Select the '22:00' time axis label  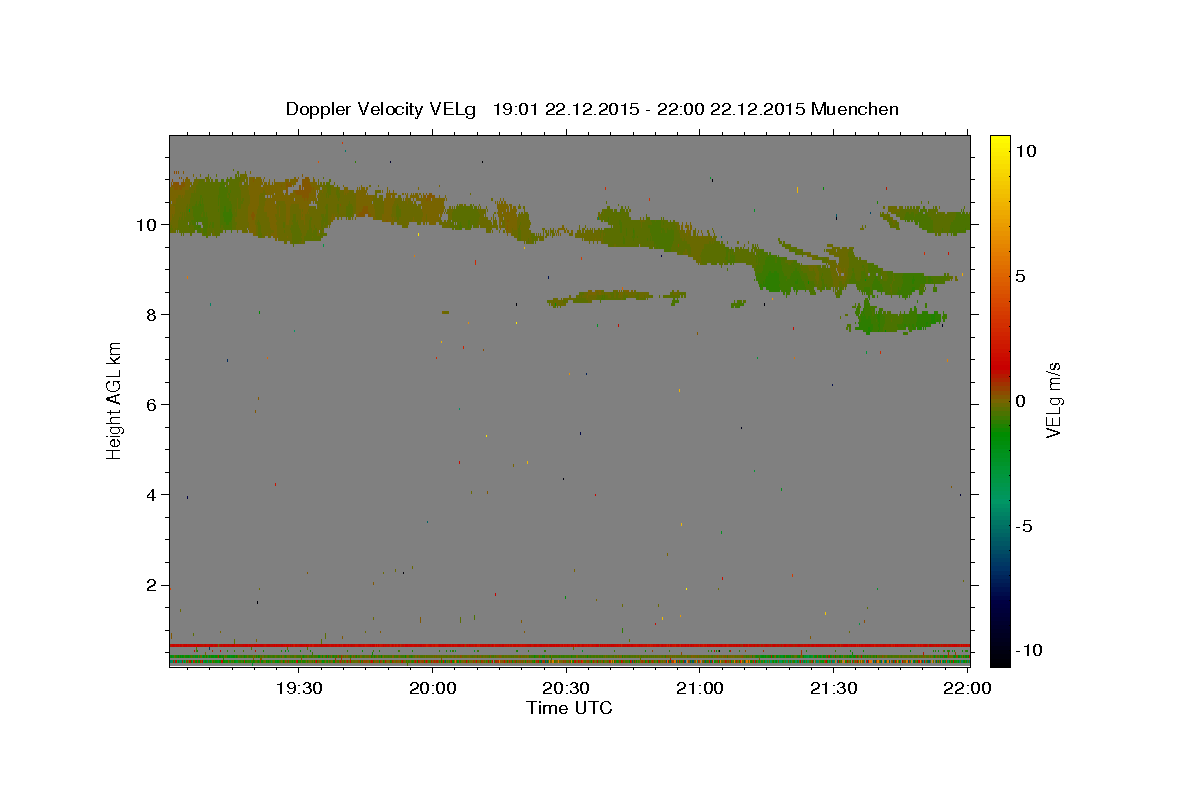coord(967,688)
